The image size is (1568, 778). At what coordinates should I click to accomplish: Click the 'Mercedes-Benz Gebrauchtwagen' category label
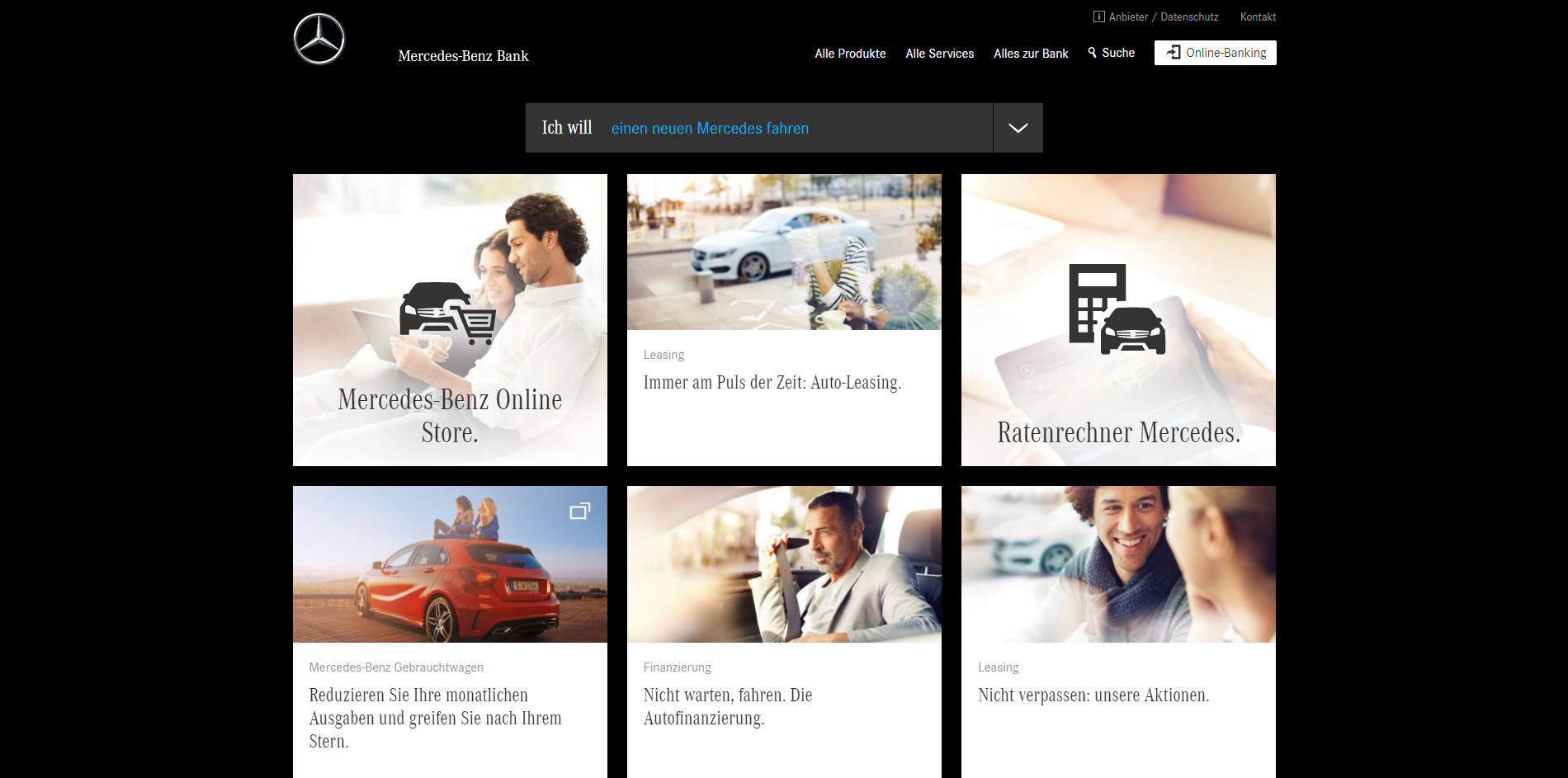396,667
